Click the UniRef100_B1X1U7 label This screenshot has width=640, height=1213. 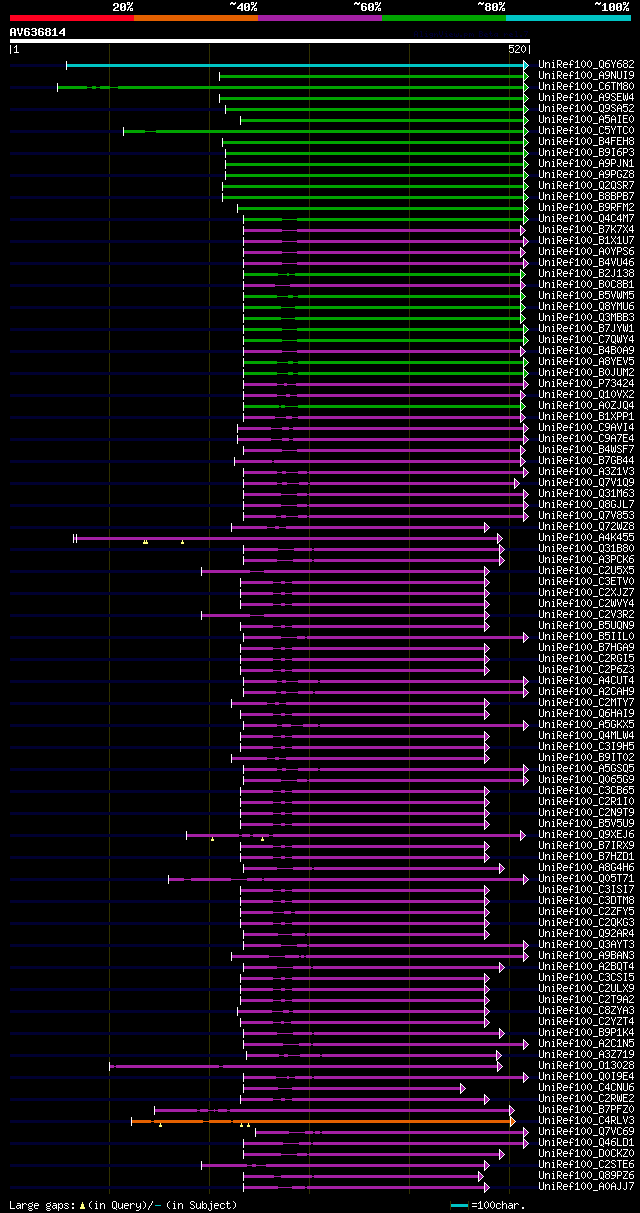[x=586, y=241]
